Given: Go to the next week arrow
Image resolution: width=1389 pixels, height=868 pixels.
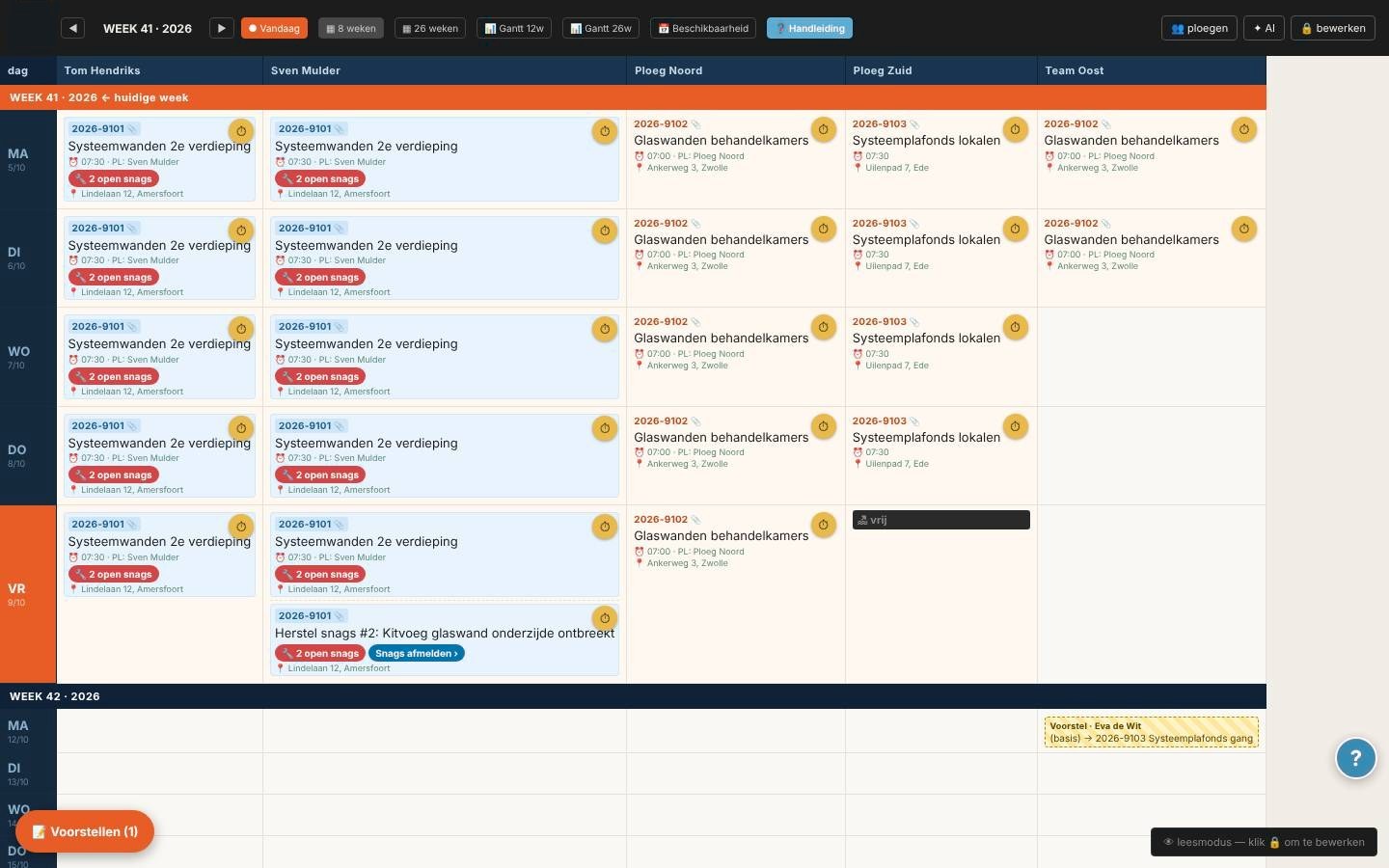Looking at the screenshot, I should tap(222, 28).
